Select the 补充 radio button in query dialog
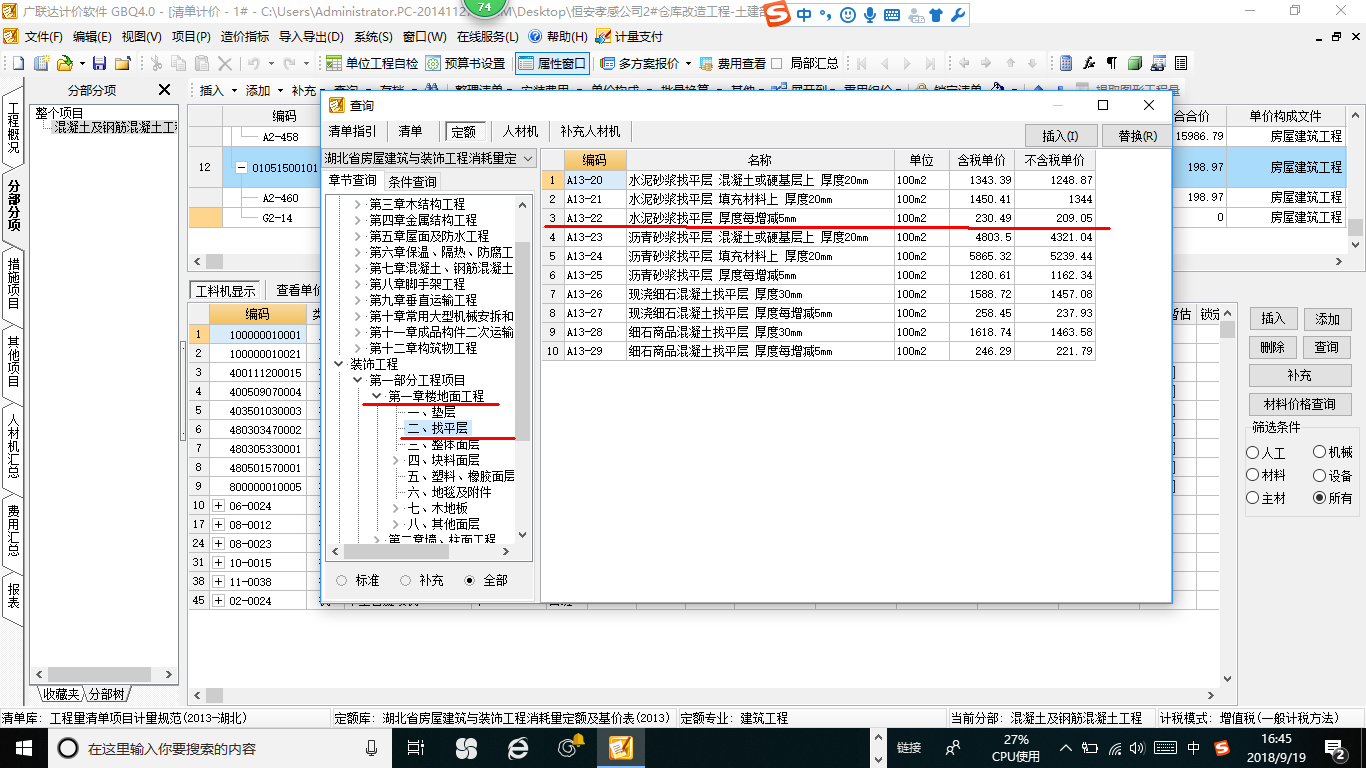Viewport: 1366px width, 768px height. (x=406, y=580)
